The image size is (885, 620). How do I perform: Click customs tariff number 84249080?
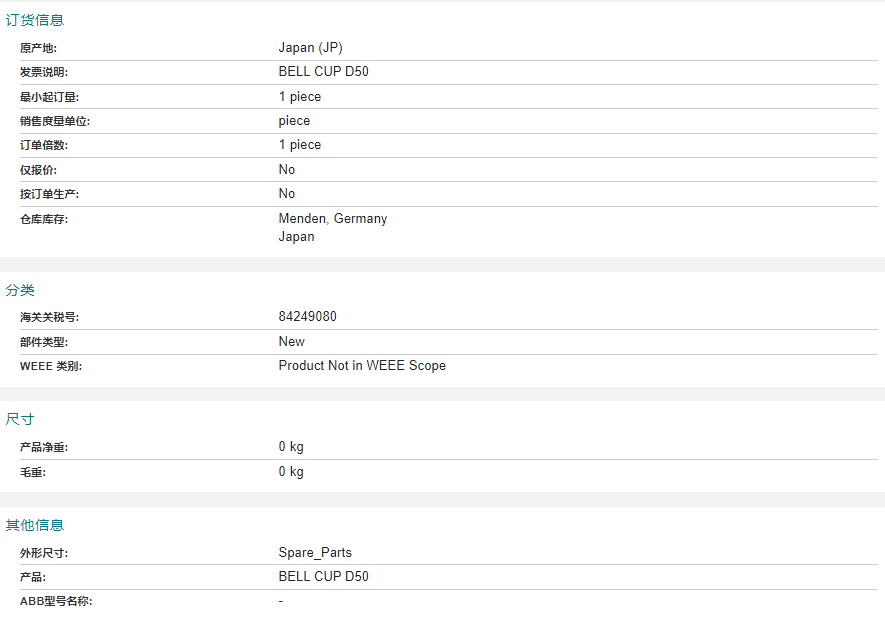tap(308, 316)
